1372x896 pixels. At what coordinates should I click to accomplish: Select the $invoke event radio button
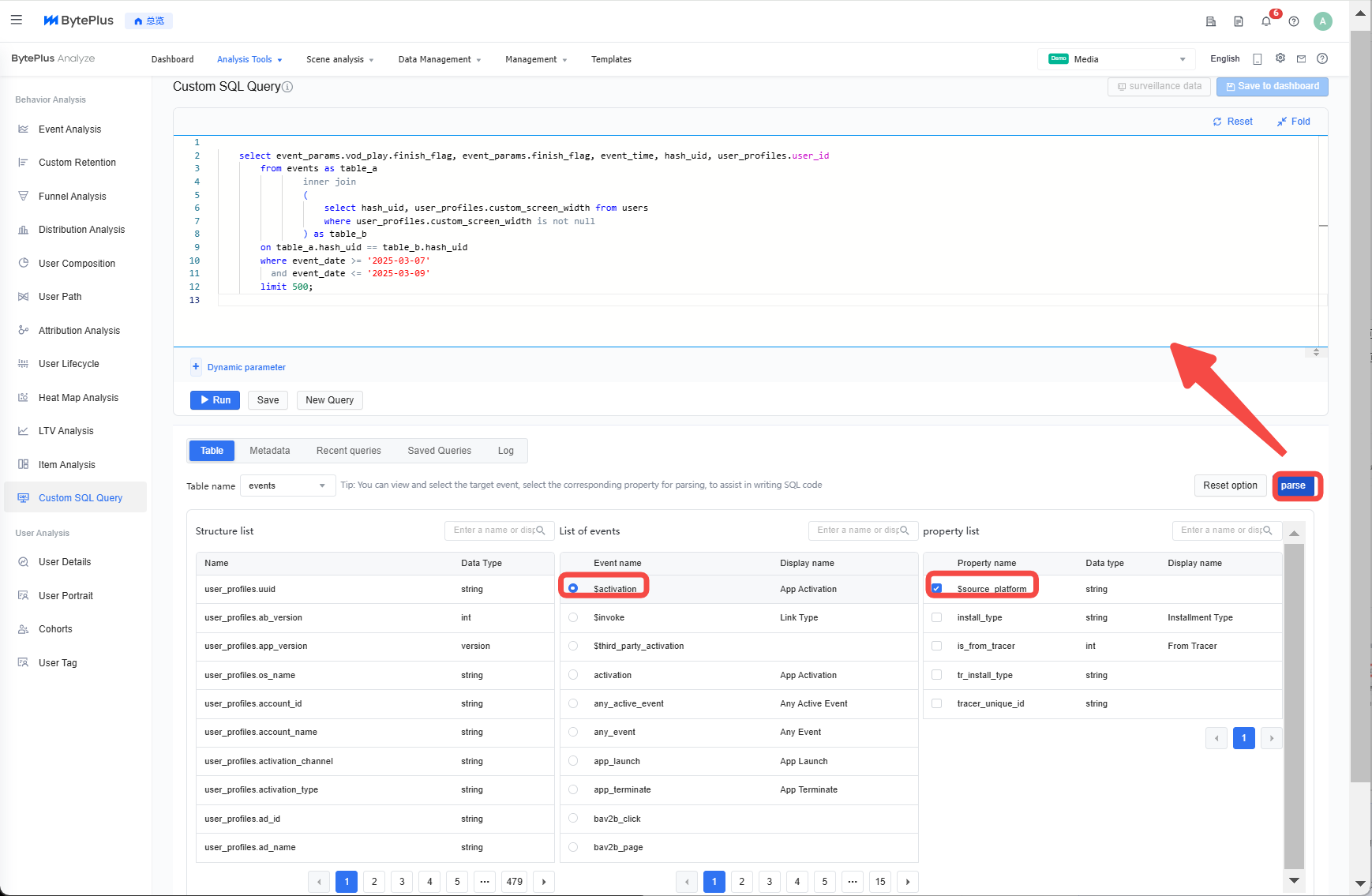point(573,617)
